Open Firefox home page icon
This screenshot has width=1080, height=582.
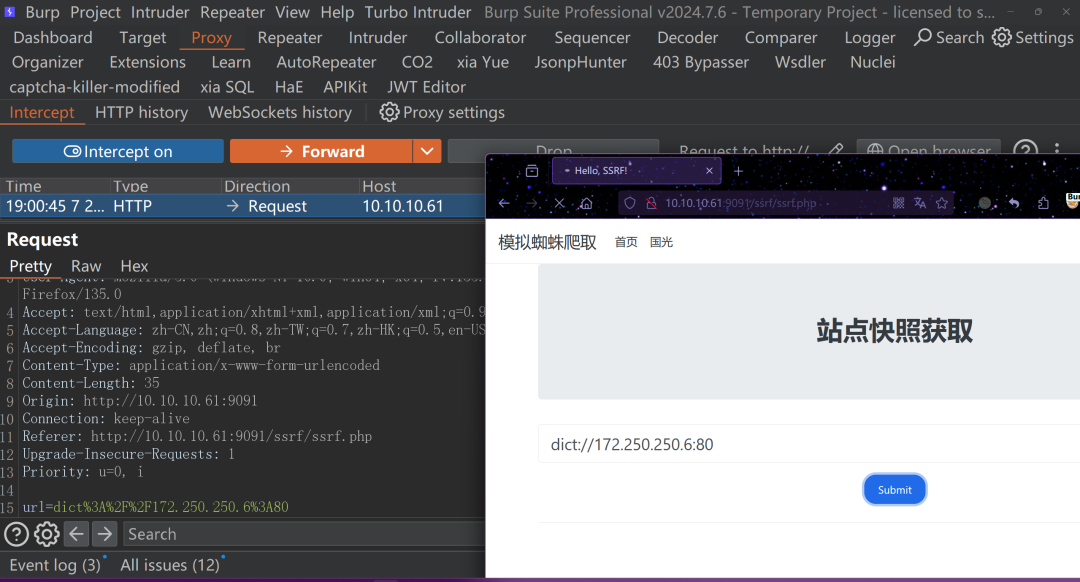(585, 203)
